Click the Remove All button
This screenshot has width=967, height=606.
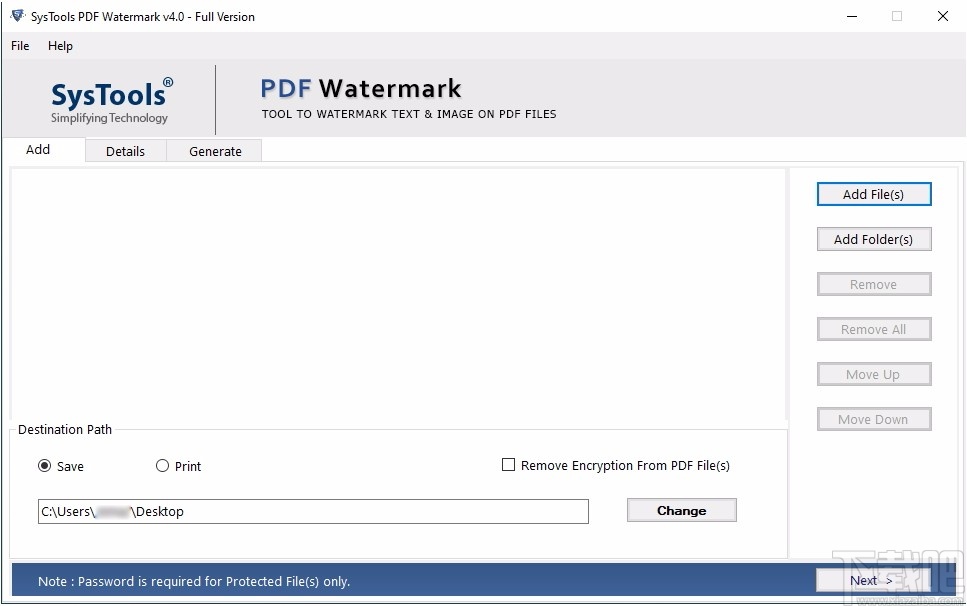tap(873, 329)
